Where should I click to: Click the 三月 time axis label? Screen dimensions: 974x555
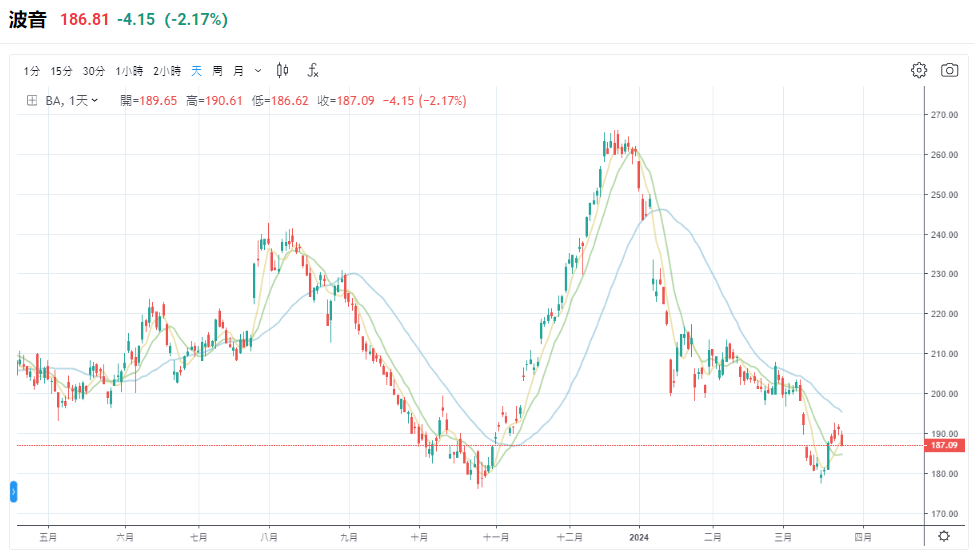click(783, 537)
